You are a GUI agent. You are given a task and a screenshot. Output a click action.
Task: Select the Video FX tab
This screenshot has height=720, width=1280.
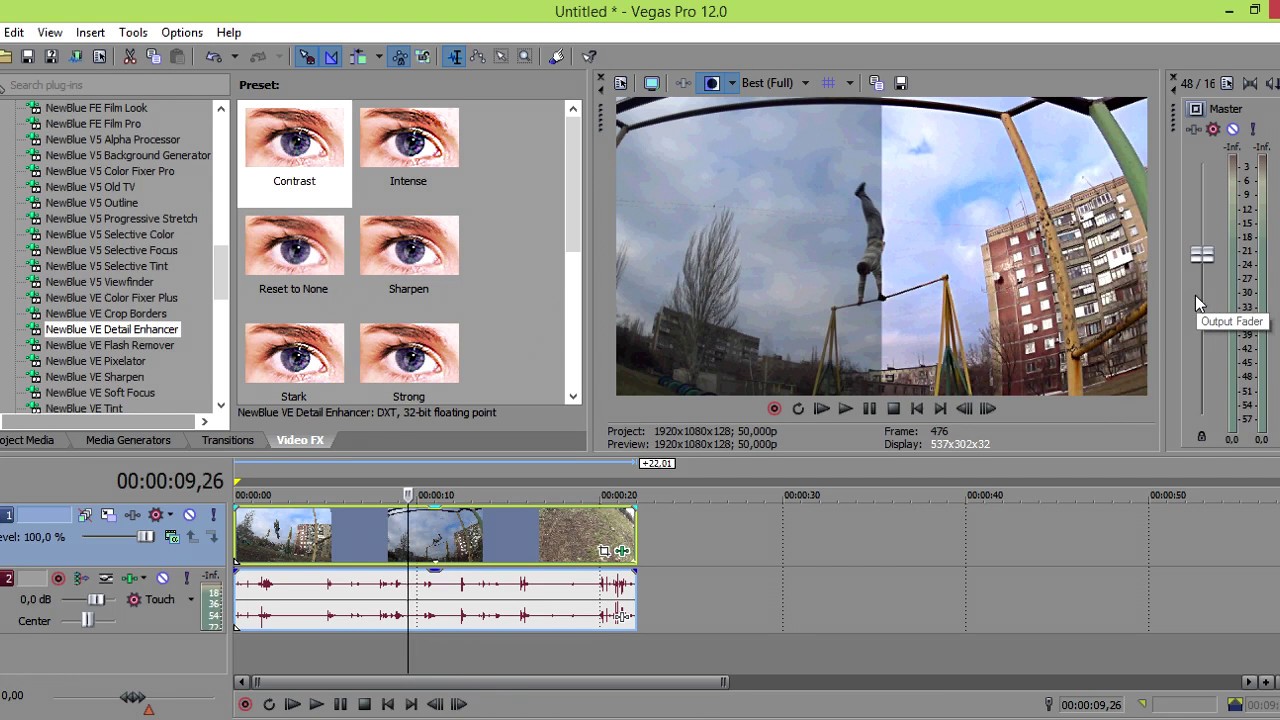300,440
